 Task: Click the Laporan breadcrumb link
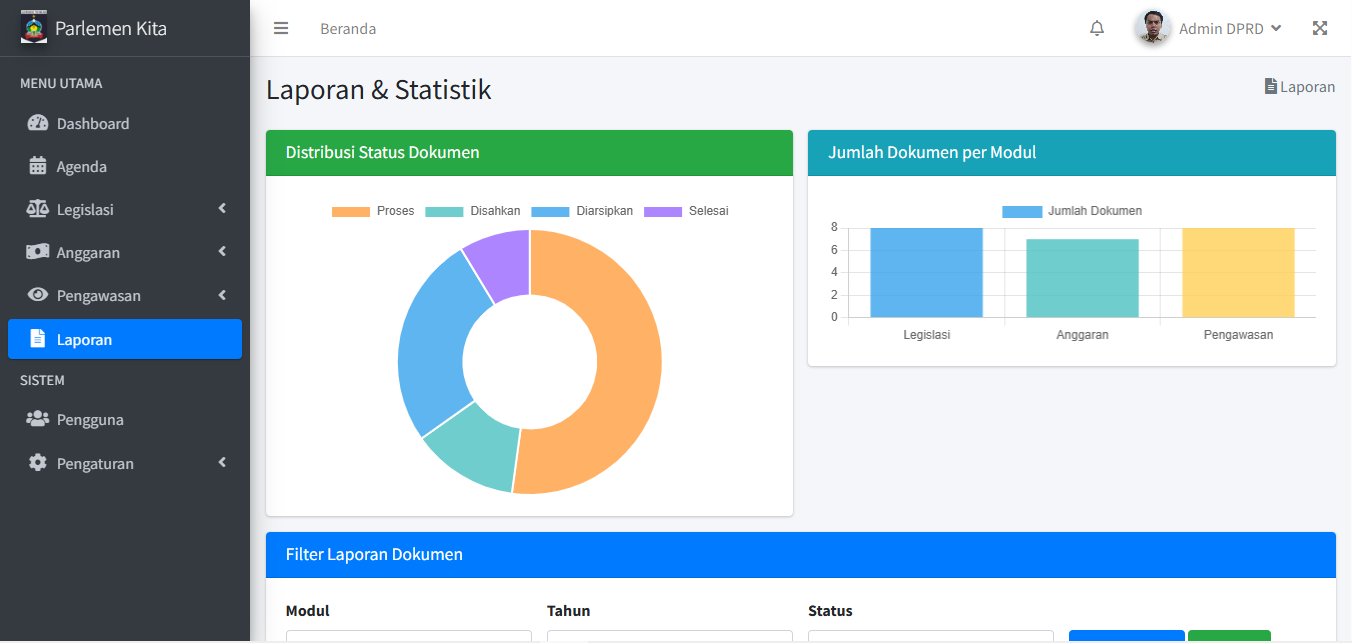pyautogui.click(x=1300, y=86)
